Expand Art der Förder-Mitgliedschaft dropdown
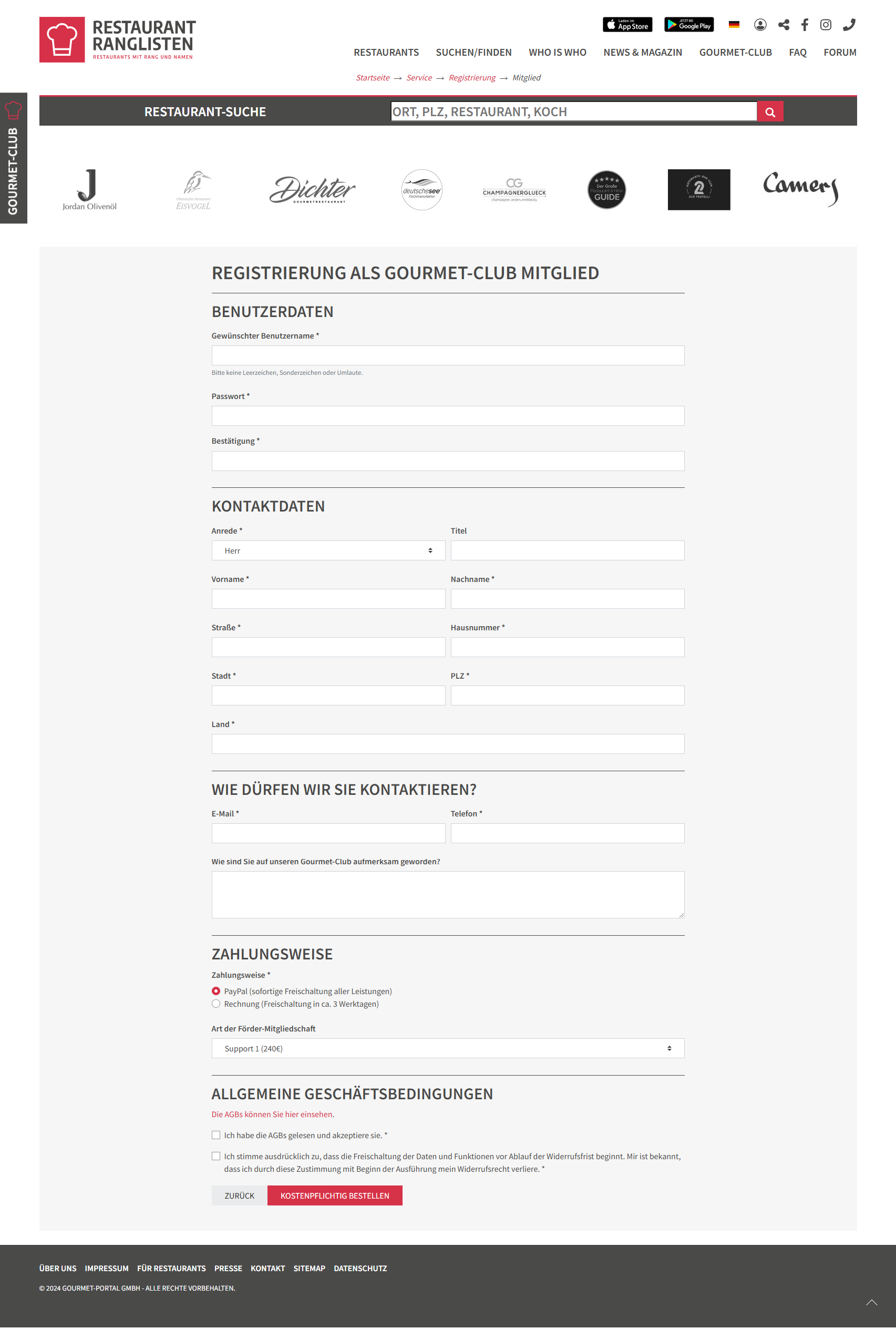 pyautogui.click(x=447, y=1048)
